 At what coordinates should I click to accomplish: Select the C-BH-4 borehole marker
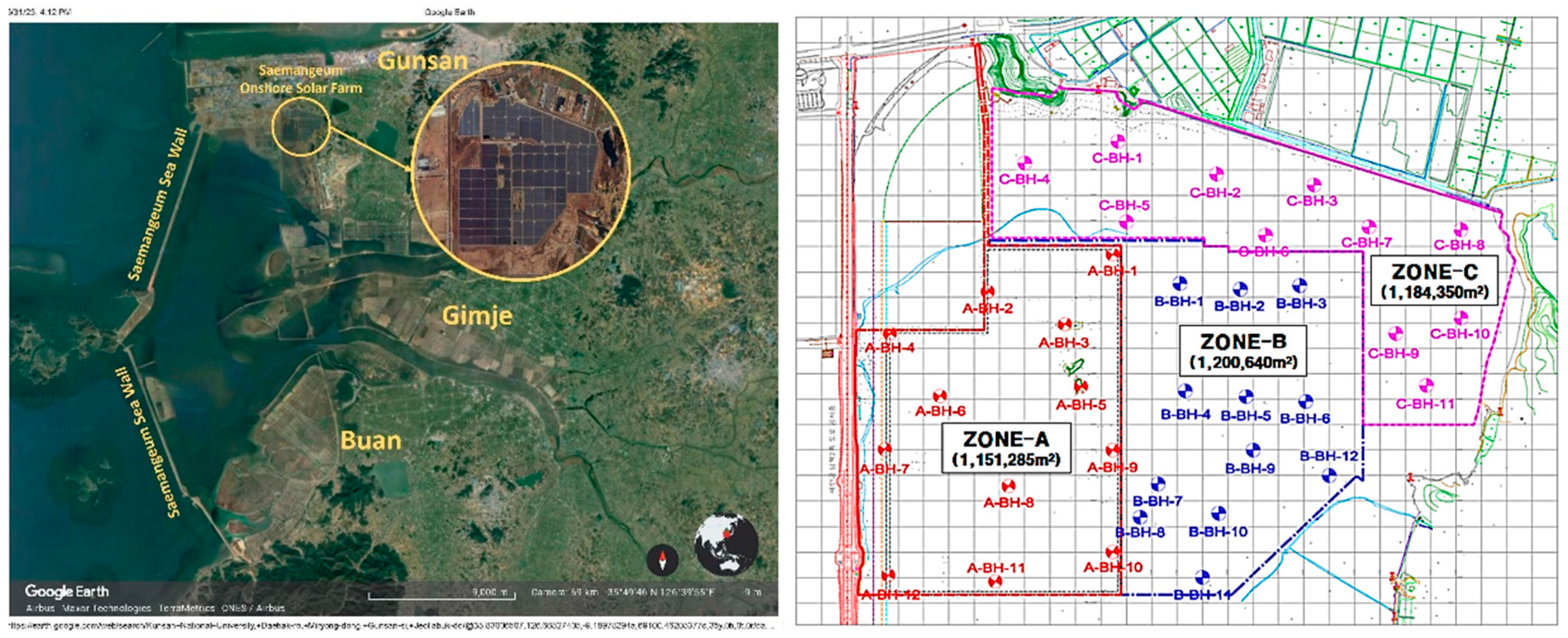pos(1024,163)
